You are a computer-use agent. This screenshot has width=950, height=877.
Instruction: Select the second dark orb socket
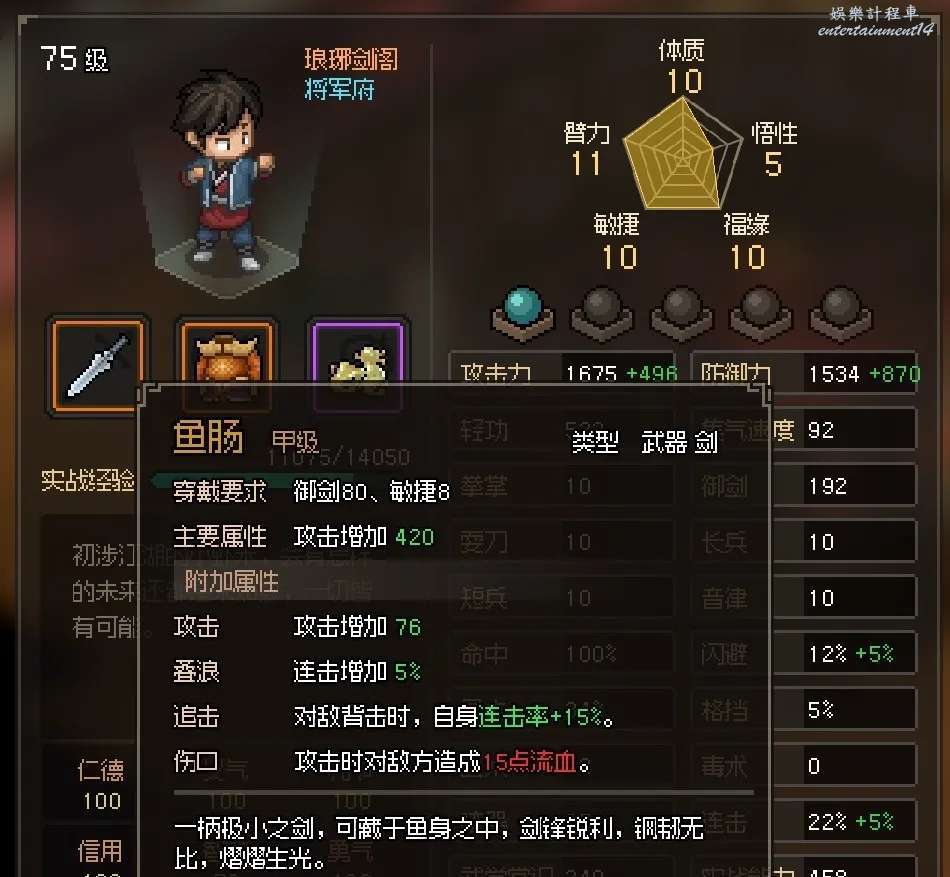coord(602,313)
